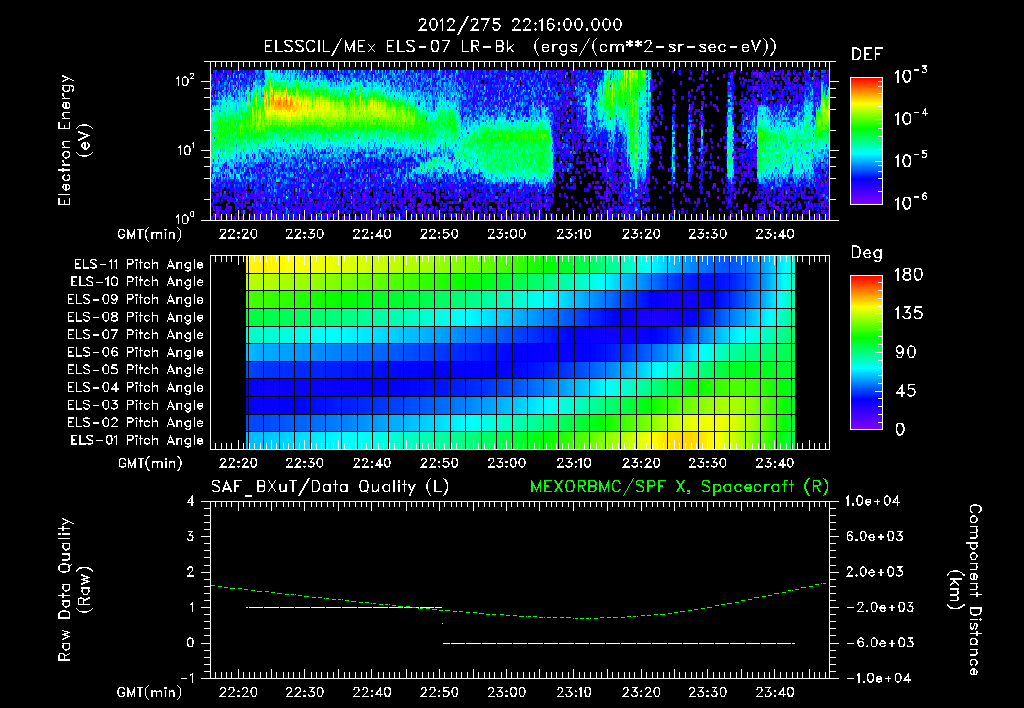The width and height of the screenshot is (1024, 708).
Task: Click the 10^-6 value on DEF colorbar
Action: (910, 202)
